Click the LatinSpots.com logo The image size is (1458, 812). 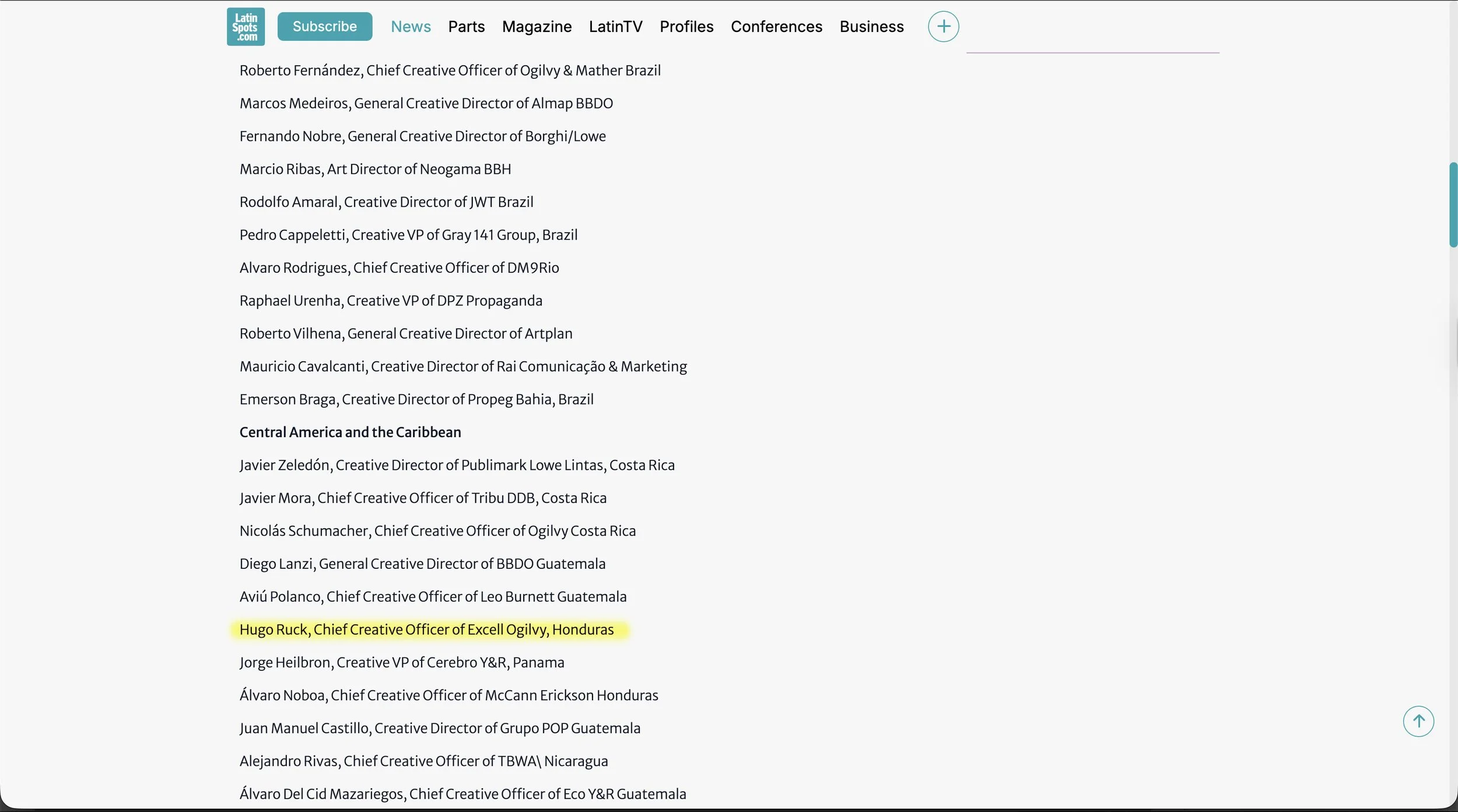click(246, 26)
